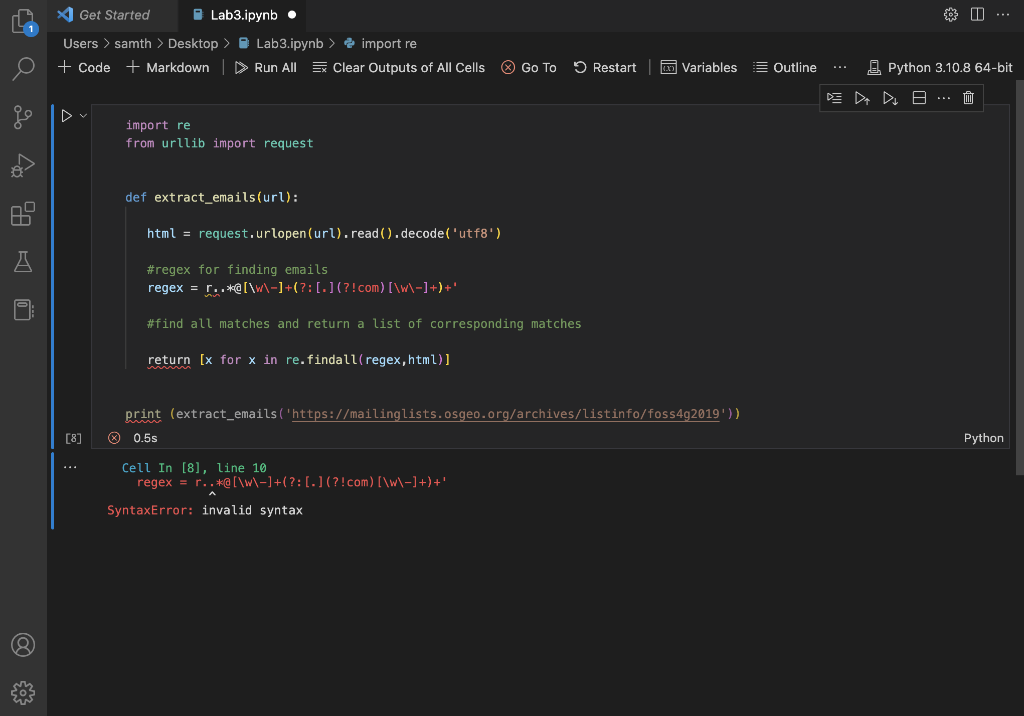Run the cell with the play button
This screenshot has height=716, width=1024.
click(67, 116)
